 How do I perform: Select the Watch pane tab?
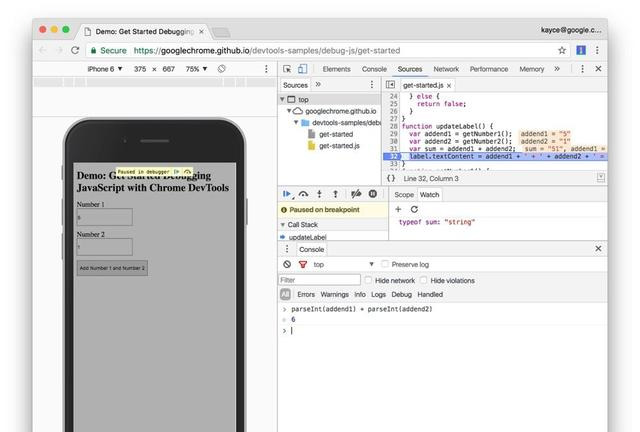click(x=429, y=195)
